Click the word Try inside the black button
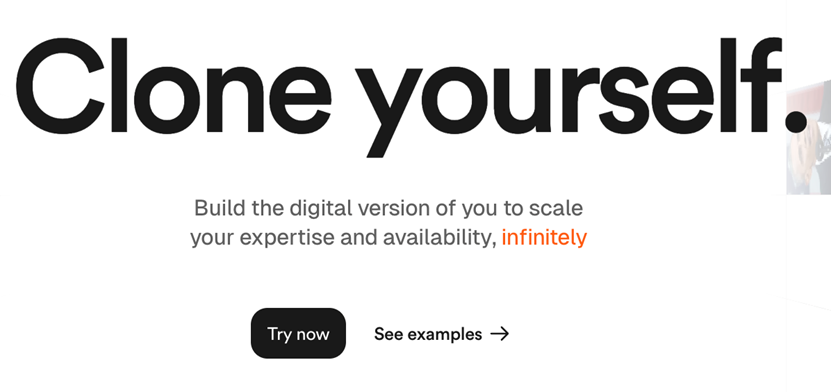Viewport: 831px width, 392px height. click(x=278, y=334)
